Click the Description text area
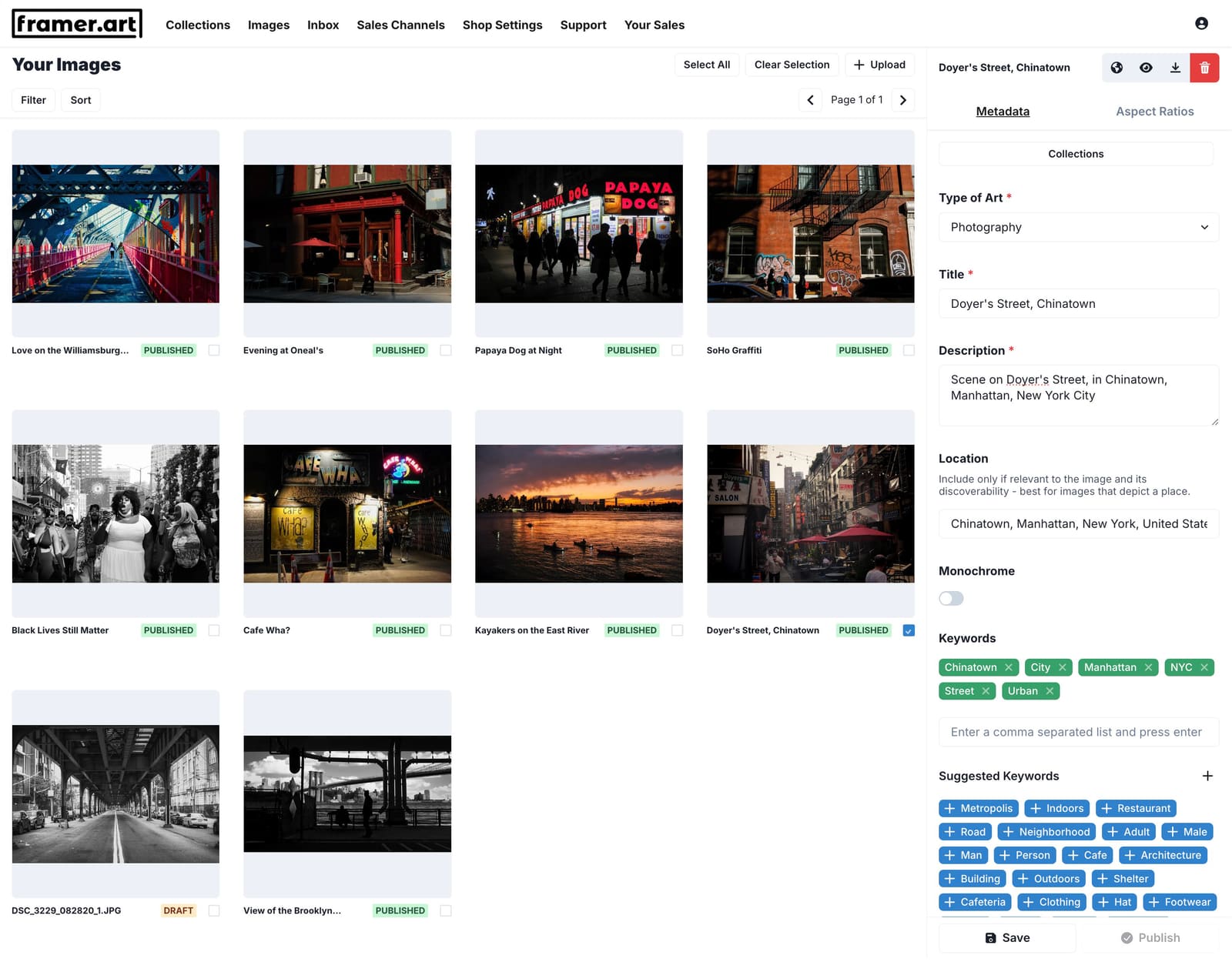Viewport: 1232px width, 962px height. tap(1078, 396)
